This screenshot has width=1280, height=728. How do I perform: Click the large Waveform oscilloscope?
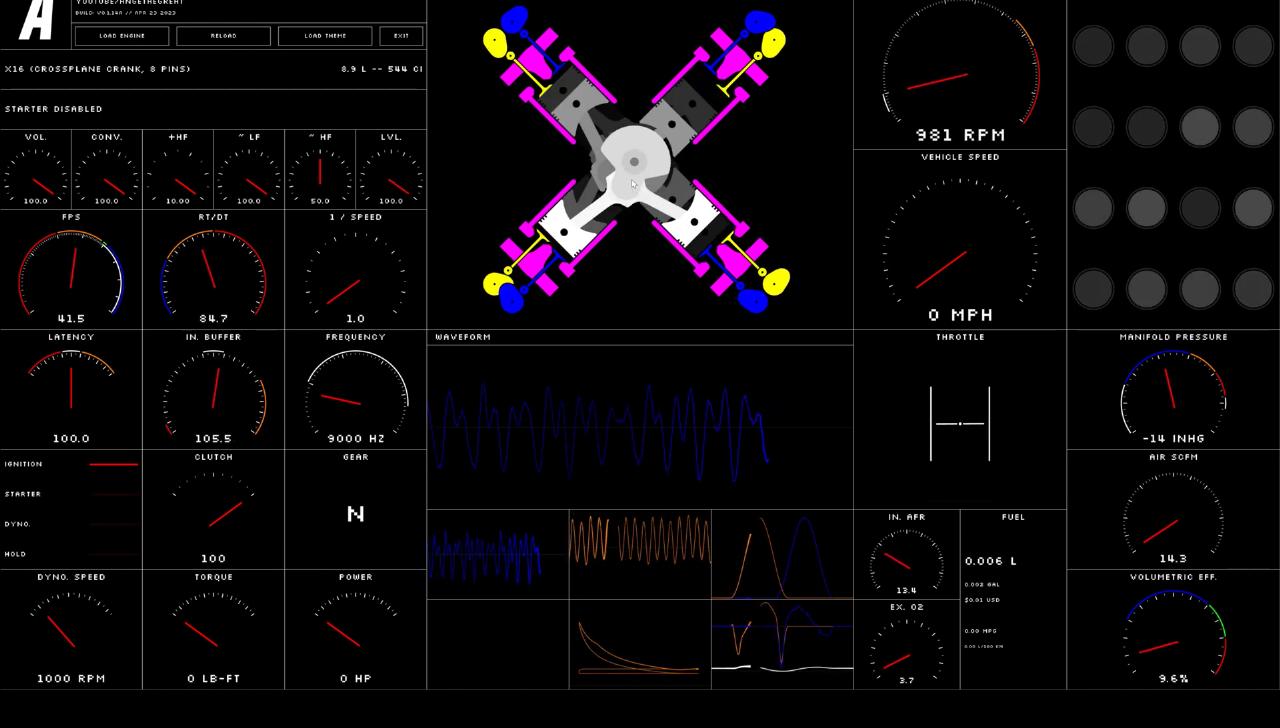click(x=640, y=427)
